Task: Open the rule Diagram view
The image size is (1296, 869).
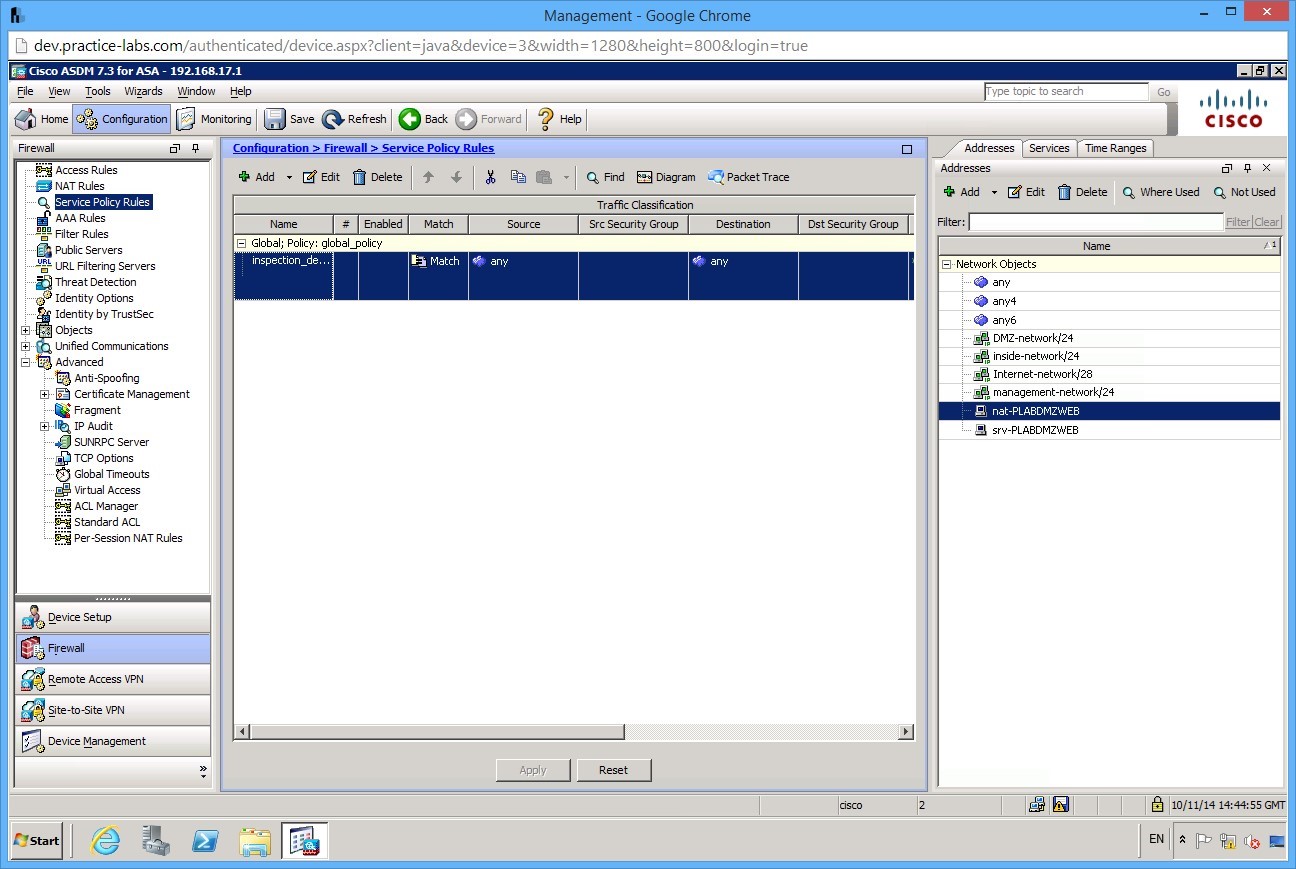Action: [x=666, y=177]
